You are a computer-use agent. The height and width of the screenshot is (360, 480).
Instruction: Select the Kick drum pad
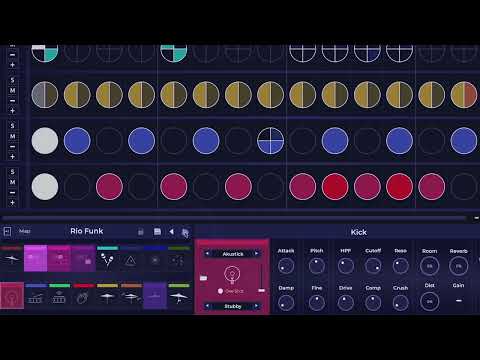[x=12, y=296]
